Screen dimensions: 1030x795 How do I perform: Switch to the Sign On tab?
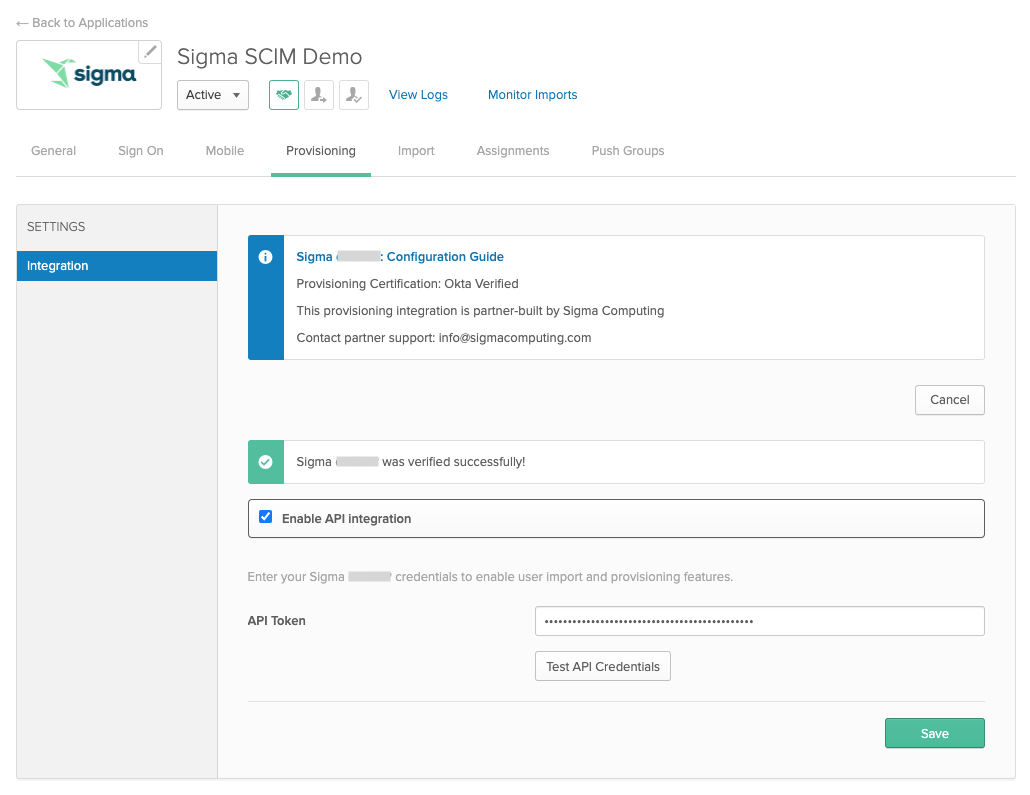pos(141,151)
